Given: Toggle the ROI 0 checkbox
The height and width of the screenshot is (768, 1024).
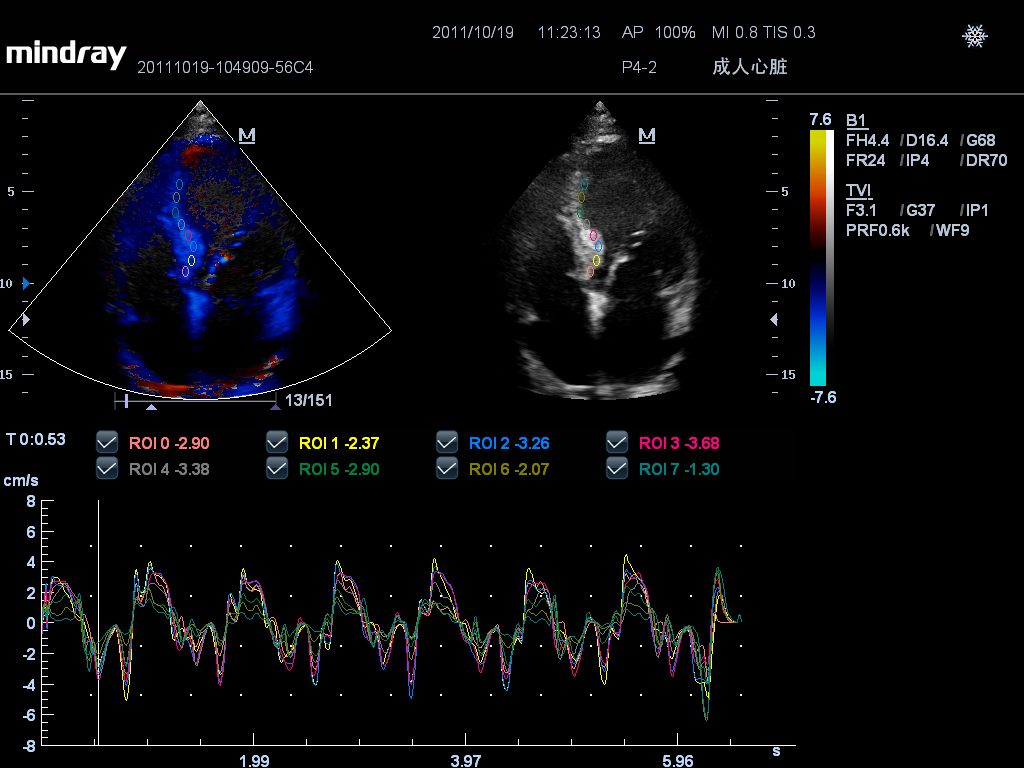Looking at the screenshot, I should pos(106,443).
